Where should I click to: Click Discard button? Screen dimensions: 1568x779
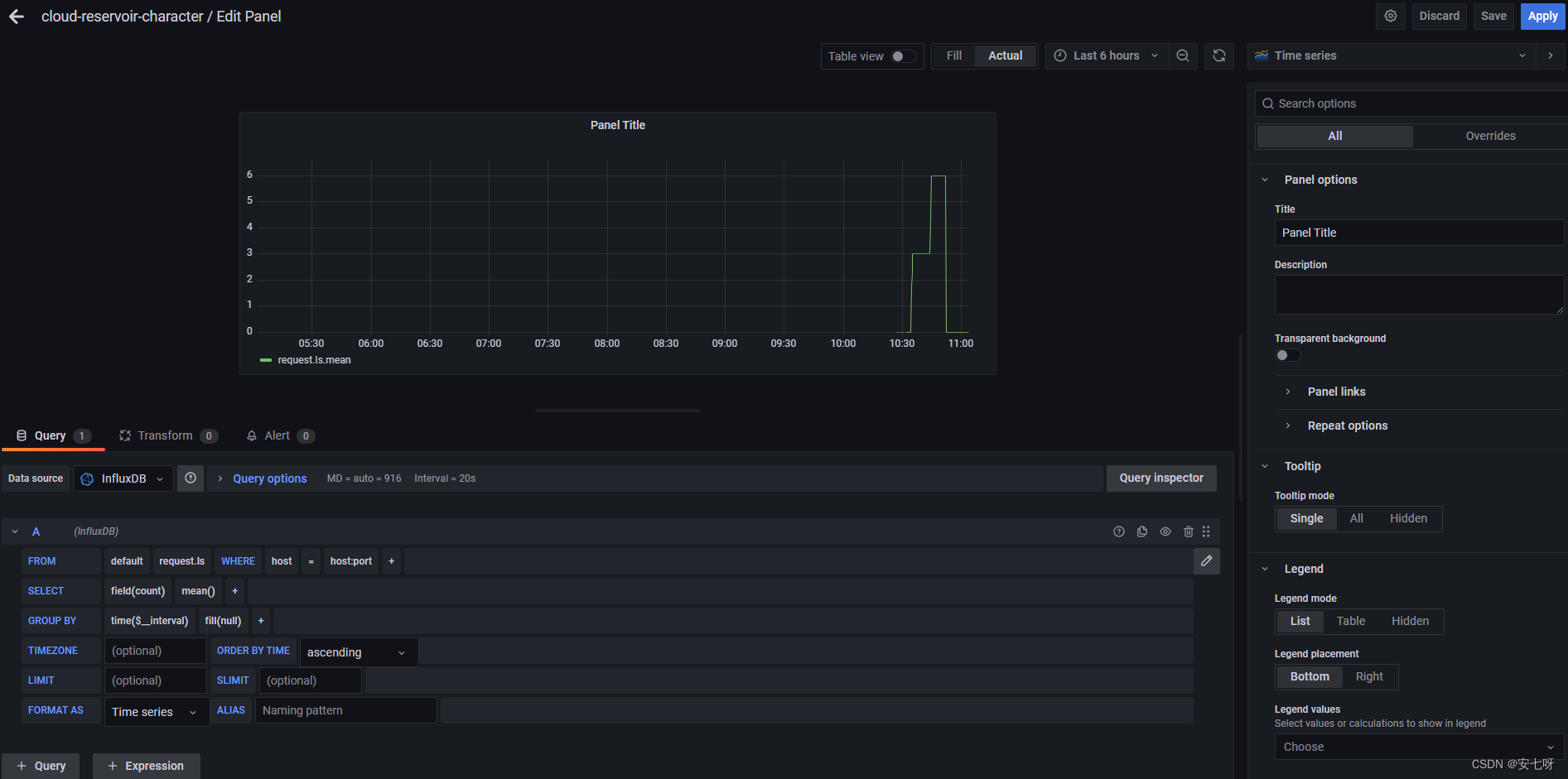click(x=1439, y=16)
